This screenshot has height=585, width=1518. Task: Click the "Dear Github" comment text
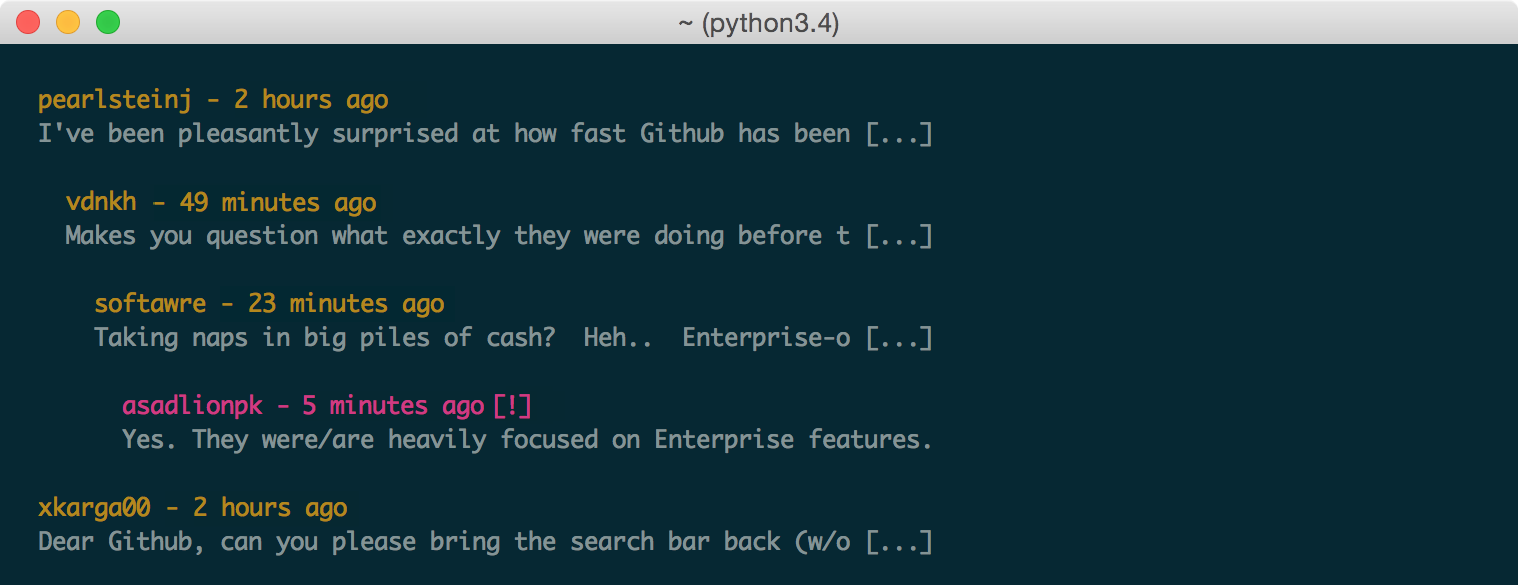click(450, 542)
